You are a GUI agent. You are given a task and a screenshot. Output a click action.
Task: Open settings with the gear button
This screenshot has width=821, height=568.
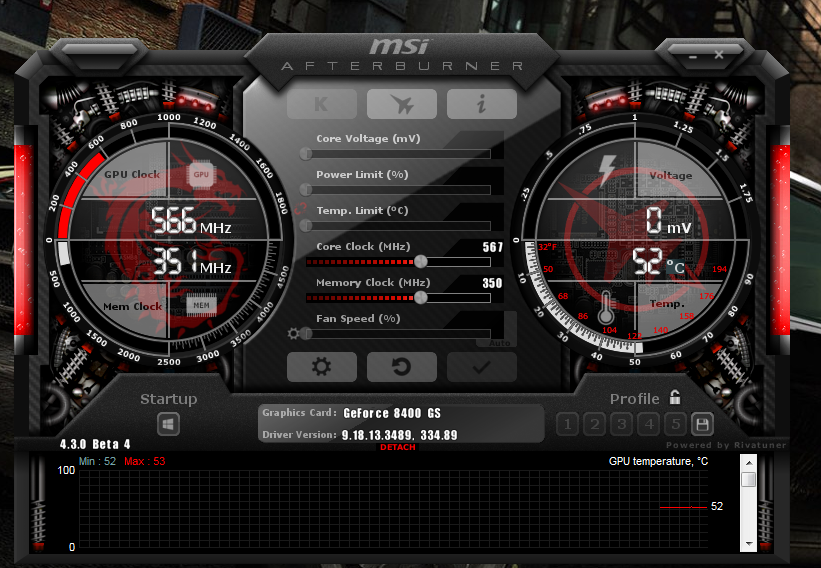click(321, 366)
